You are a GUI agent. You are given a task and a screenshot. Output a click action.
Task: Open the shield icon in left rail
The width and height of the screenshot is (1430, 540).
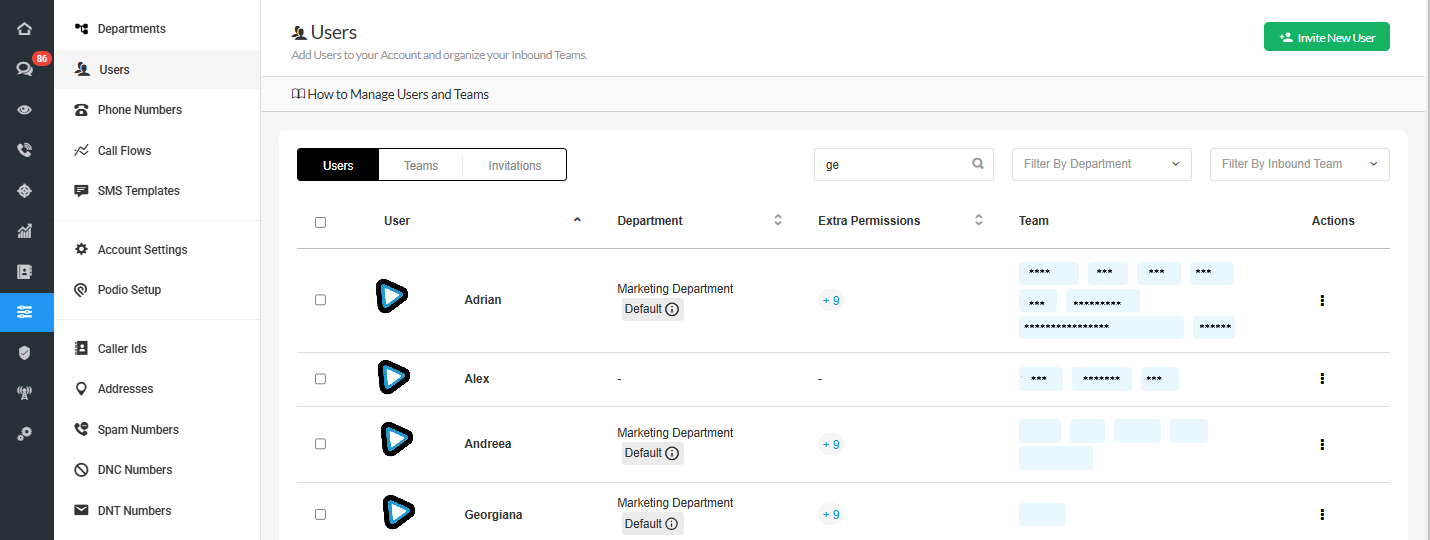[25, 352]
